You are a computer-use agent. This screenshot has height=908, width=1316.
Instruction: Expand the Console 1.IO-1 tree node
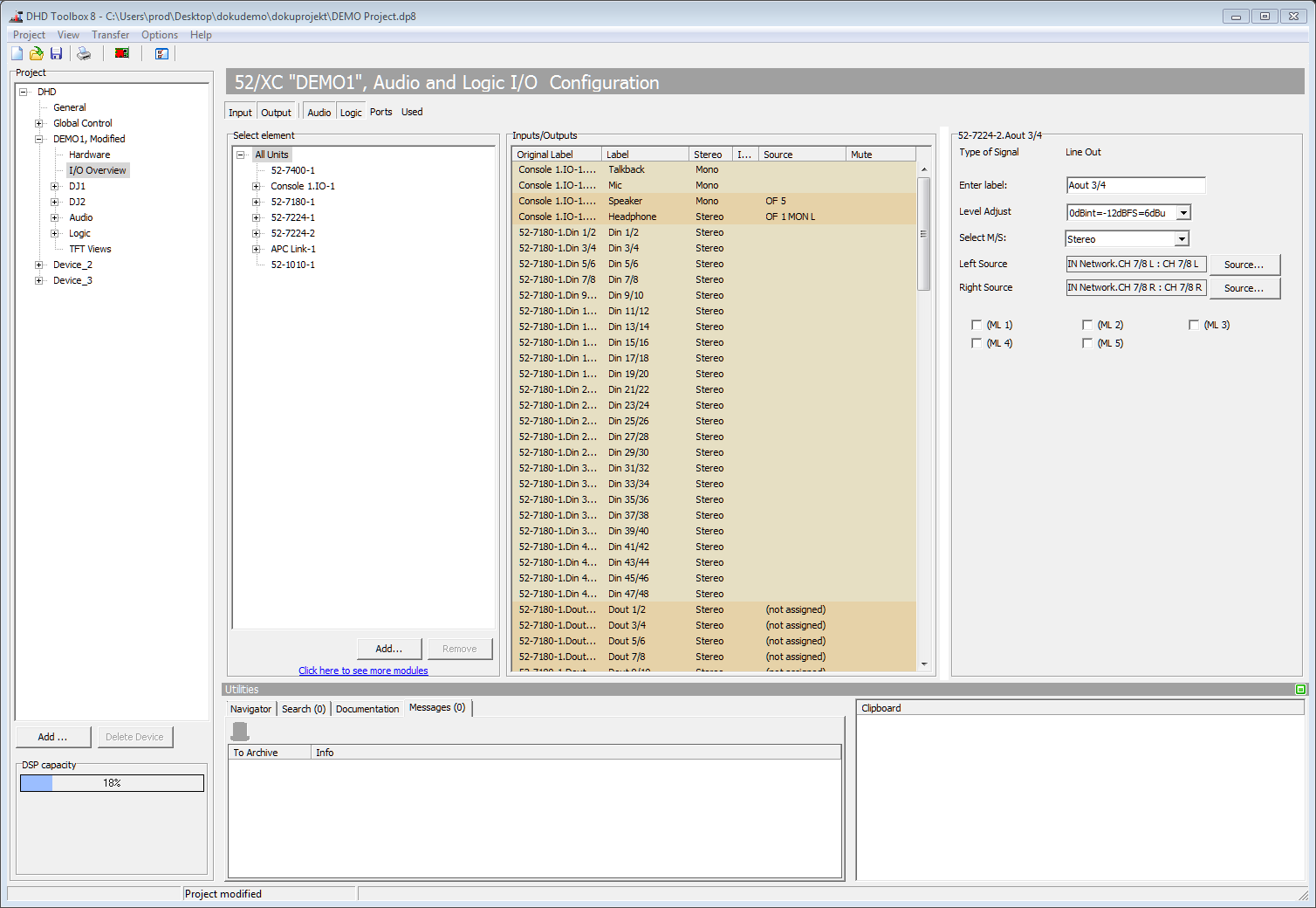point(255,186)
